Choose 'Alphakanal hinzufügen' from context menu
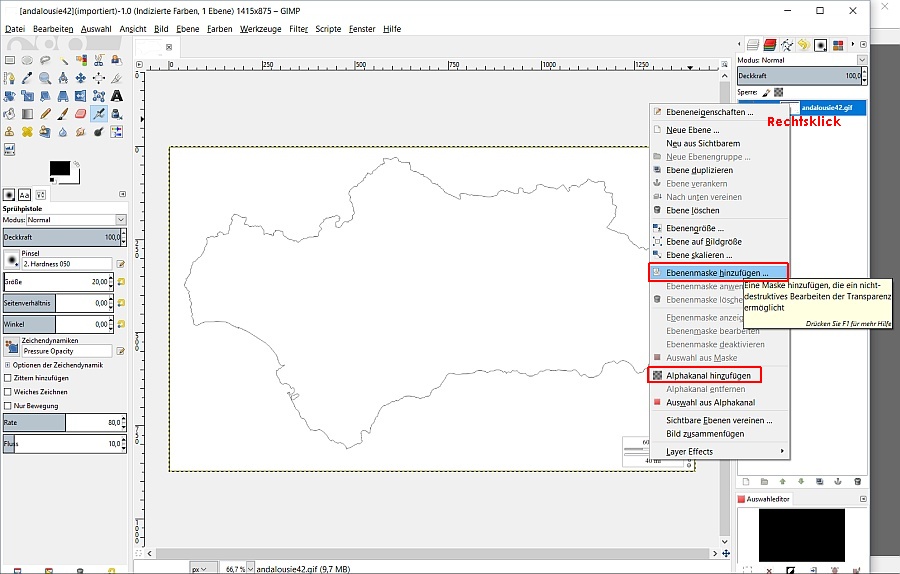The image size is (900, 574). [709, 375]
